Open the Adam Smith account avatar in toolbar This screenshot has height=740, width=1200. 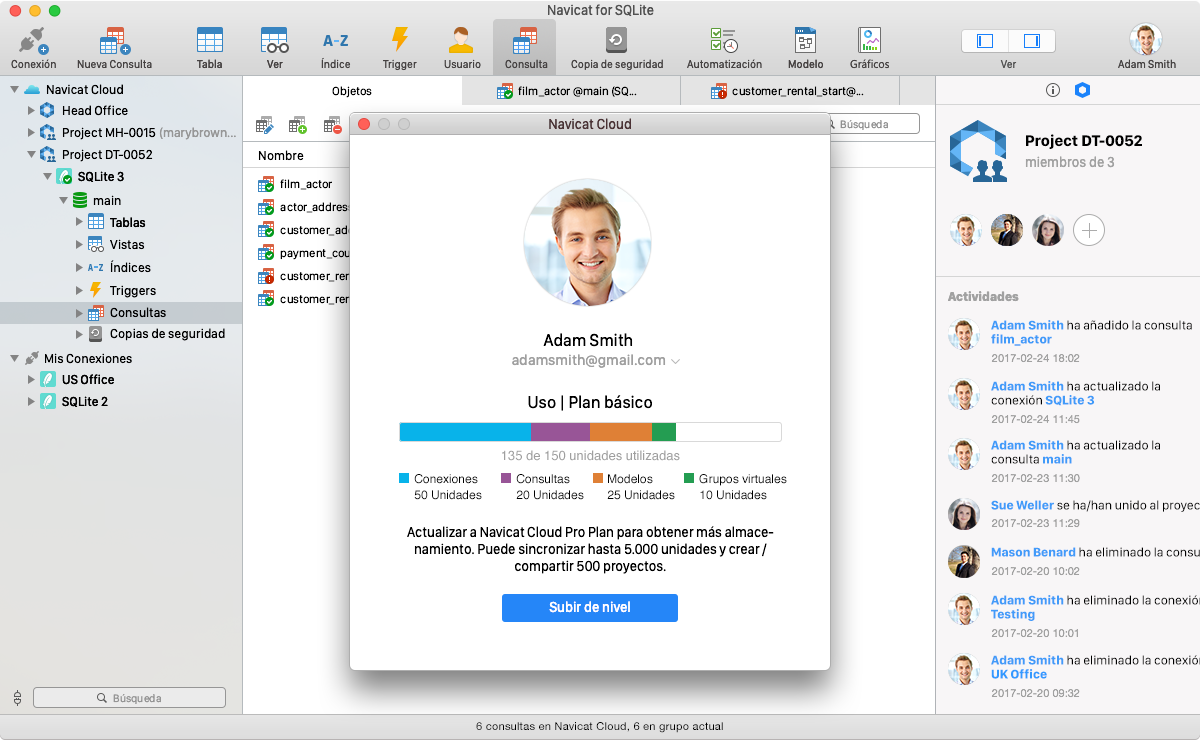pos(1146,40)
